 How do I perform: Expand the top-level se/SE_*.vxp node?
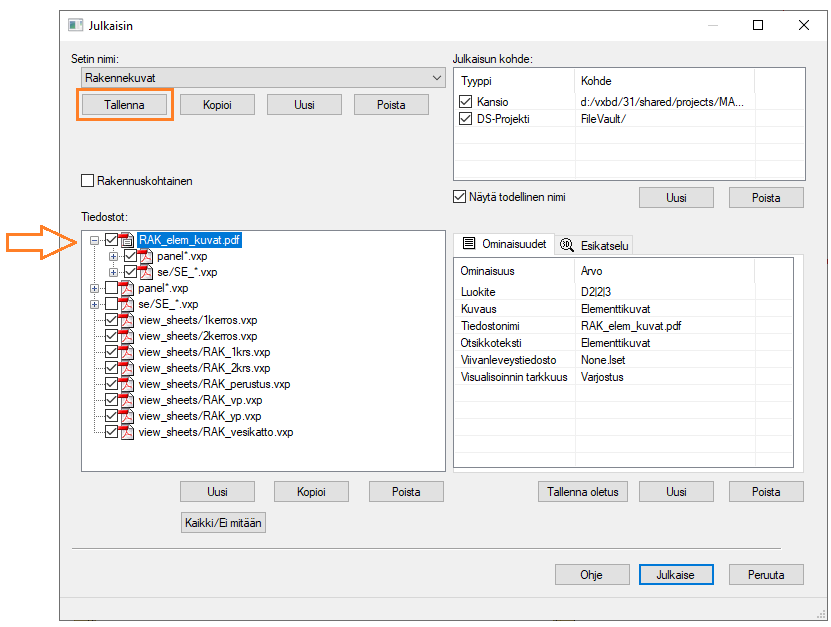tap(95, 304)
